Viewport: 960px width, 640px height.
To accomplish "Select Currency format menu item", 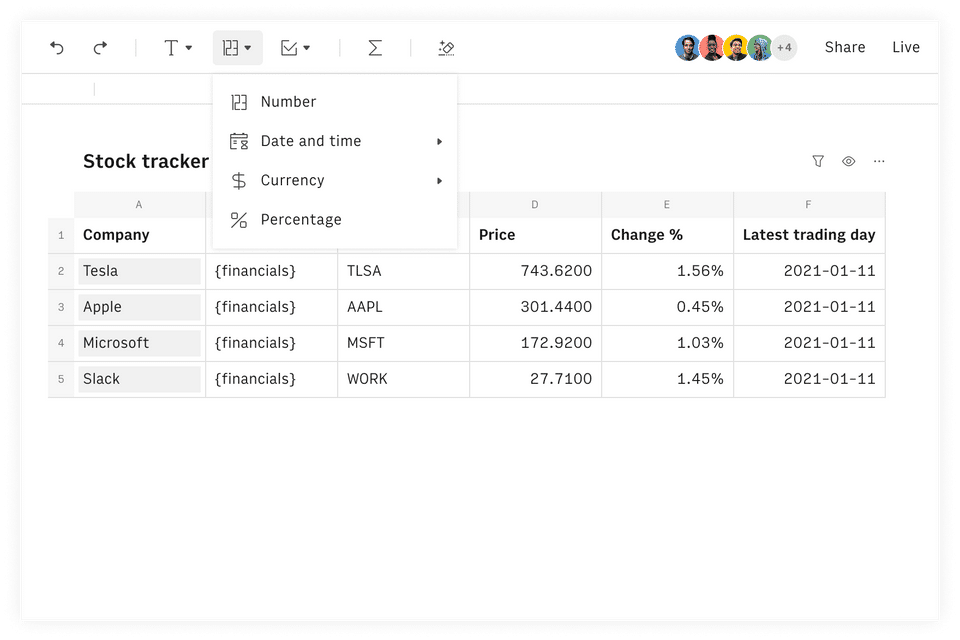I will (335, 180).
